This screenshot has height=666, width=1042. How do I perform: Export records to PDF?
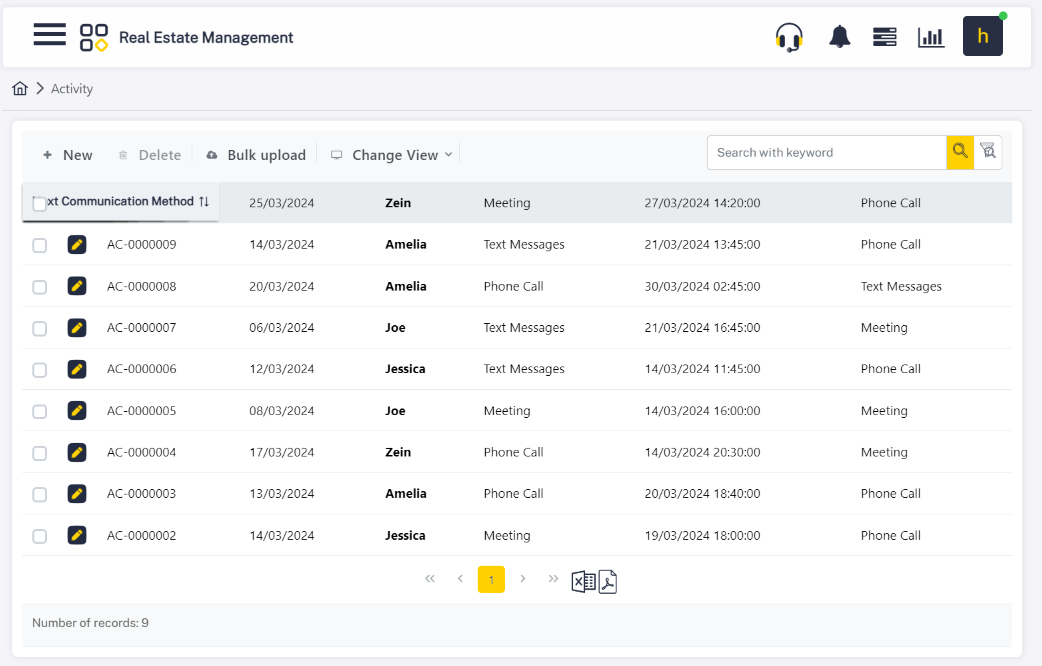point(608,580)
